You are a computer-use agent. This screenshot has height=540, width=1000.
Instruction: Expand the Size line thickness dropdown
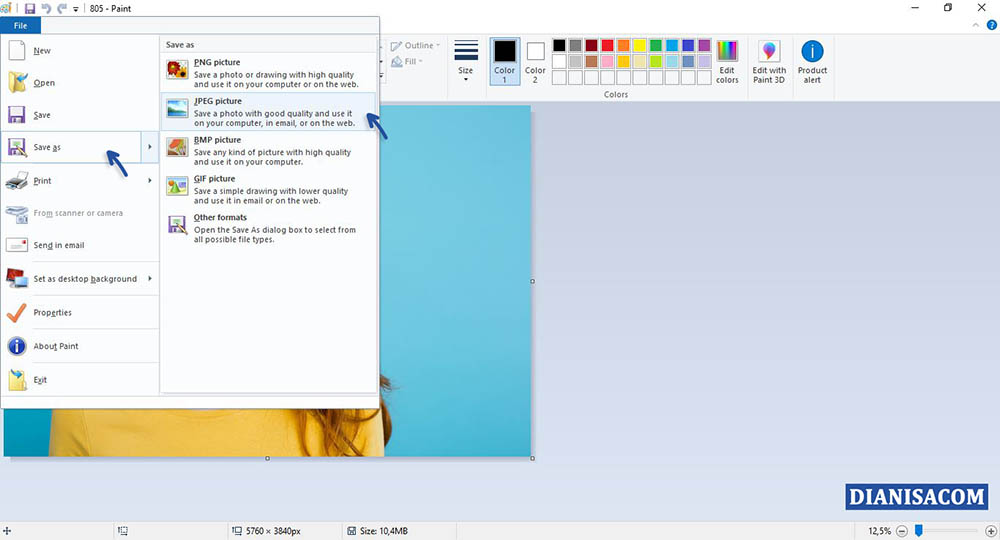[466, 62]
